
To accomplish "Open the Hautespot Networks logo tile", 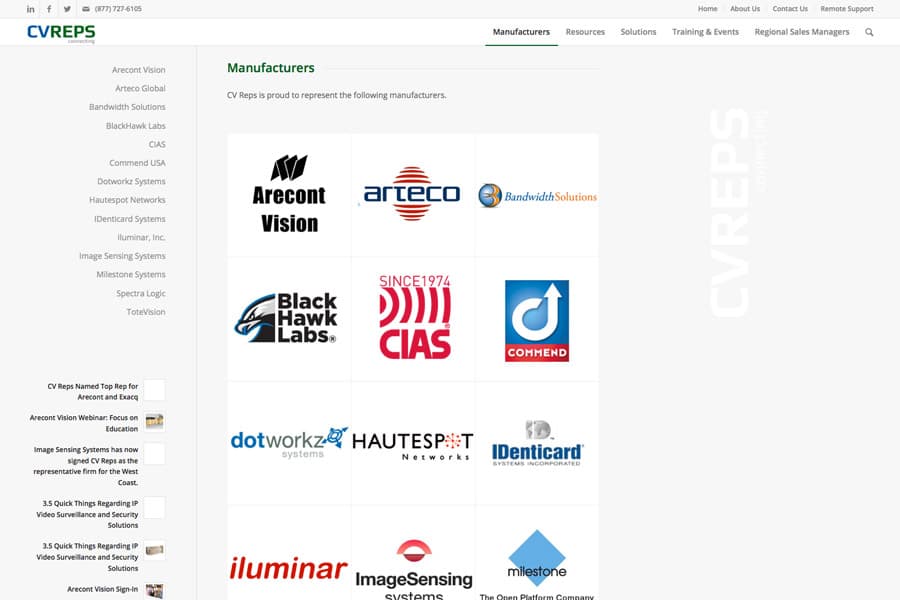I will [413, 443].
